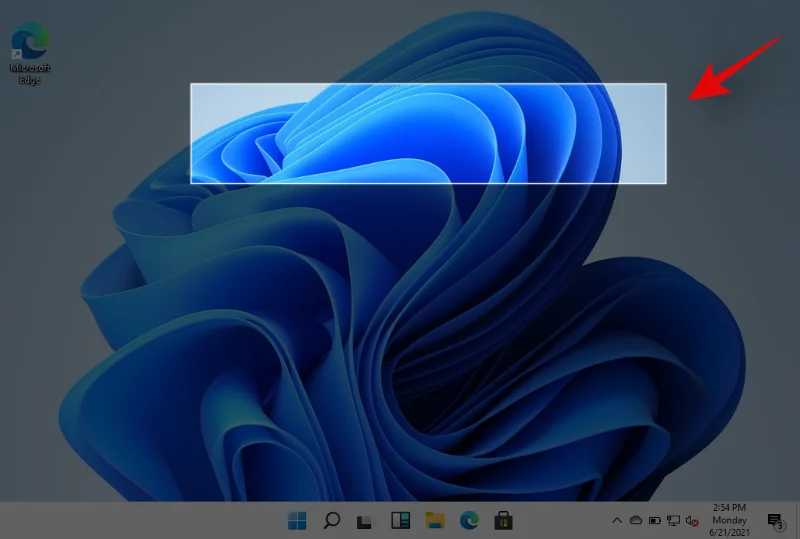Click the OneDrive cloud tray icon
Screen dimensions: 800x539
(x=635, y=521)
